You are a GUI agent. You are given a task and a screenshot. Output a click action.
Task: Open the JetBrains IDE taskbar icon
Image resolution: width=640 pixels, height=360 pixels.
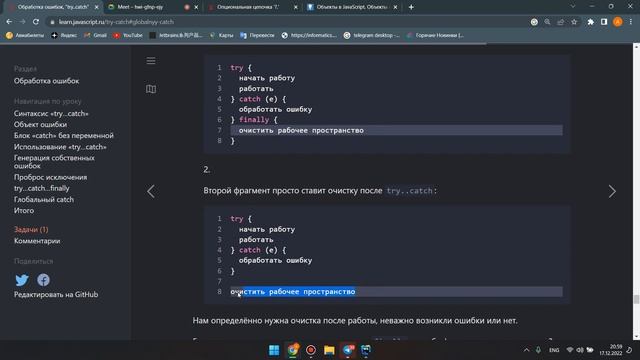(366, 350)
